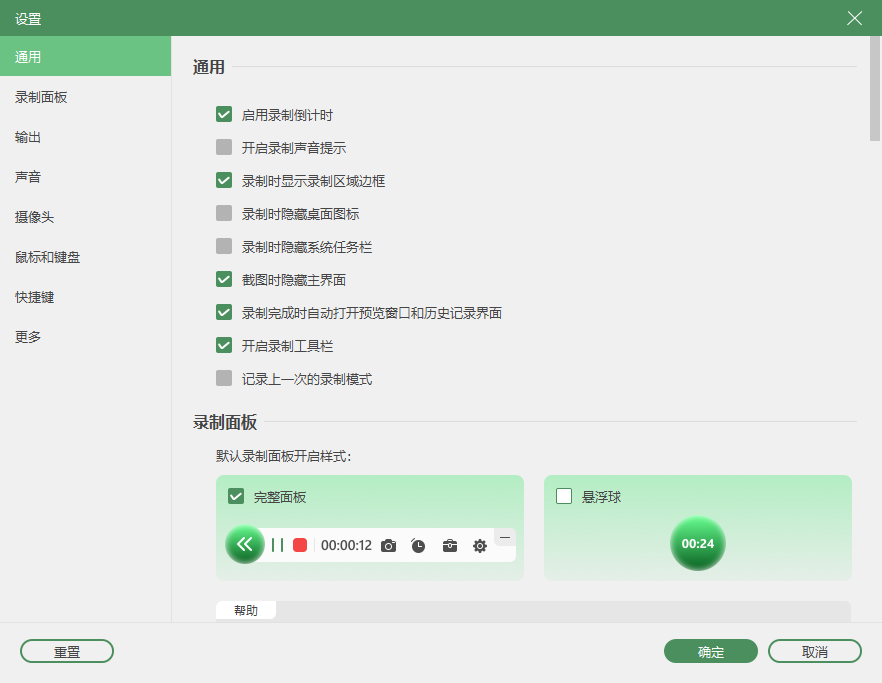
Task: Open the 录制面板 sidebar tab
Action: coord(86,97)
